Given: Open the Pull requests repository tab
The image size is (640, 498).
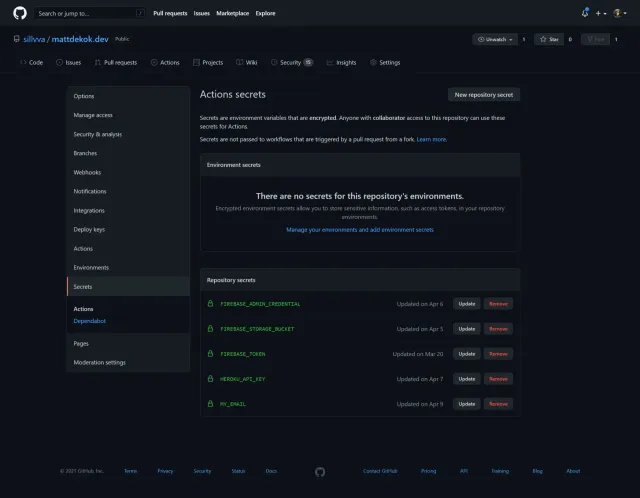Looking at the screenshot, I should coord(116,62).
